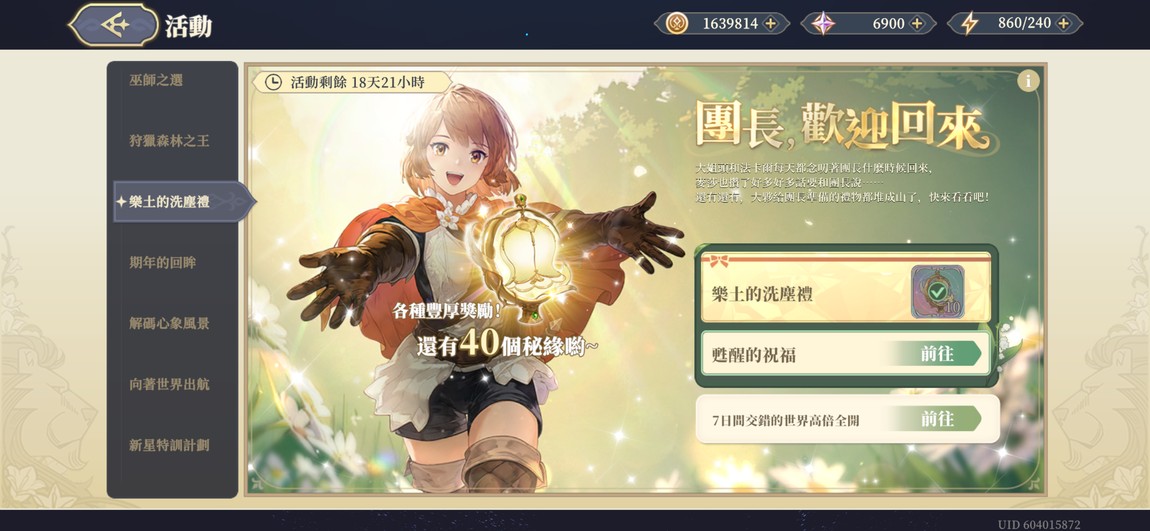This screenshot has height=531, width=1150.
Task: Tap the lightning stamina icon
Action: point(970,23)
